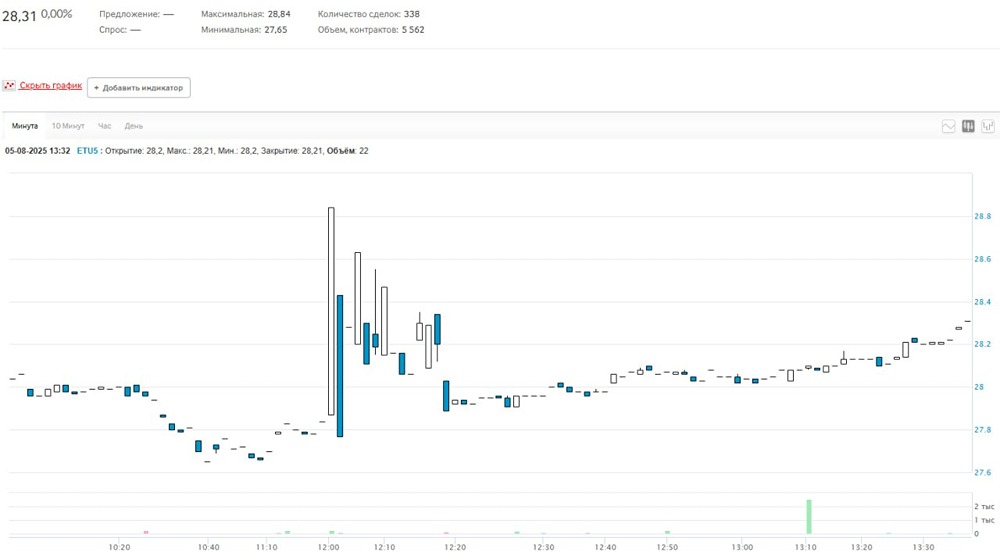This screenshot has height=552, width=1000.
Task: Click the tall green volume bar at 13:10
Action: [x=808, y=516]
